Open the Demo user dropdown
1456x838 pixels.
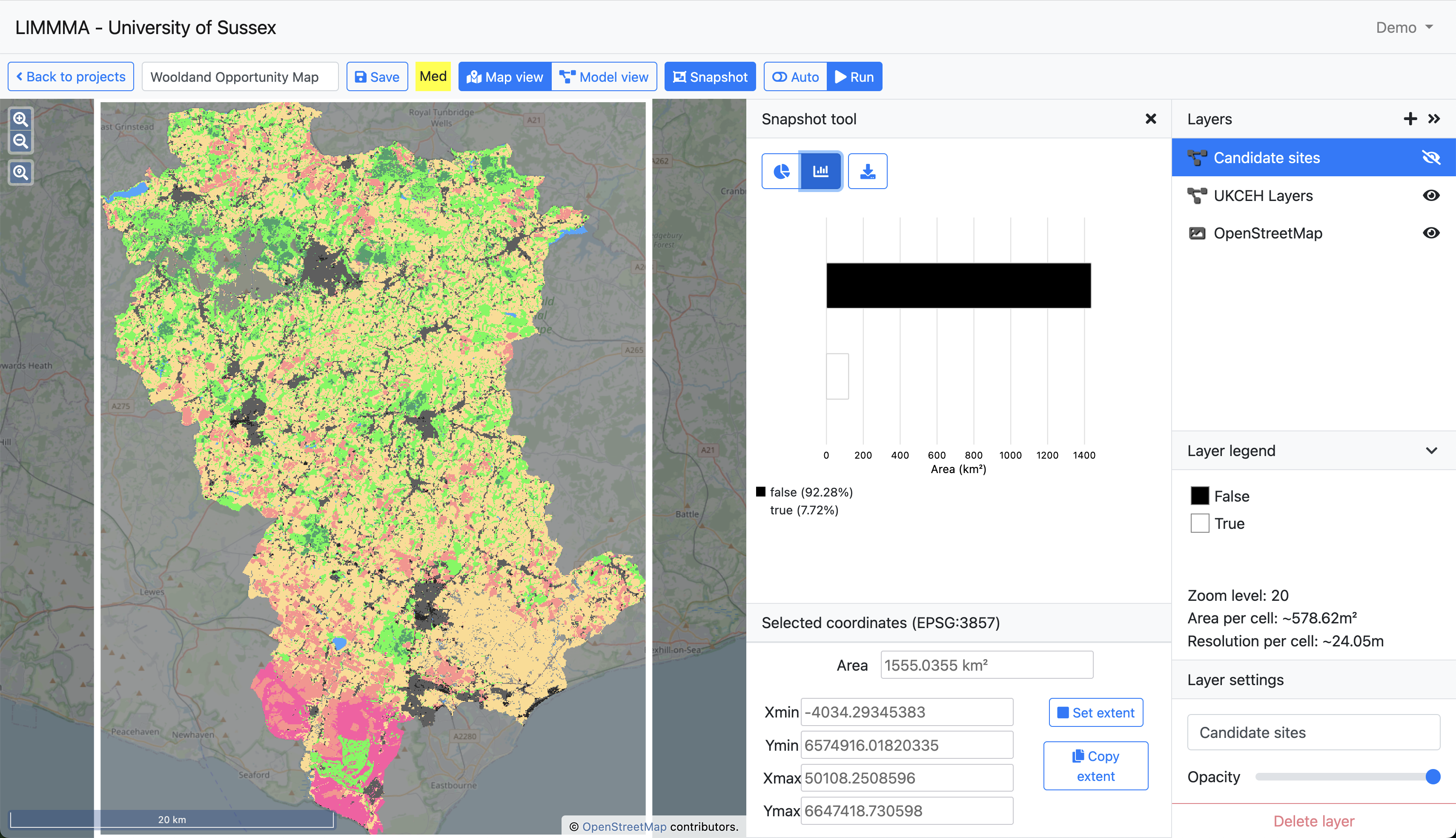pyautogui.click(x=1404, y=28)
